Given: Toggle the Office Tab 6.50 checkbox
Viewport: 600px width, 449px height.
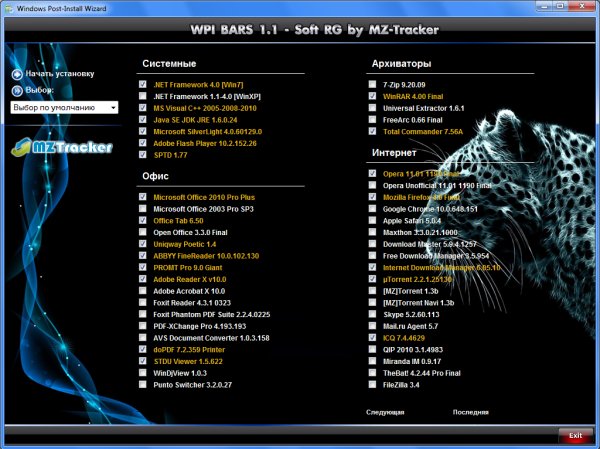Looking at the screenshot, I should [x=143, y=220].
